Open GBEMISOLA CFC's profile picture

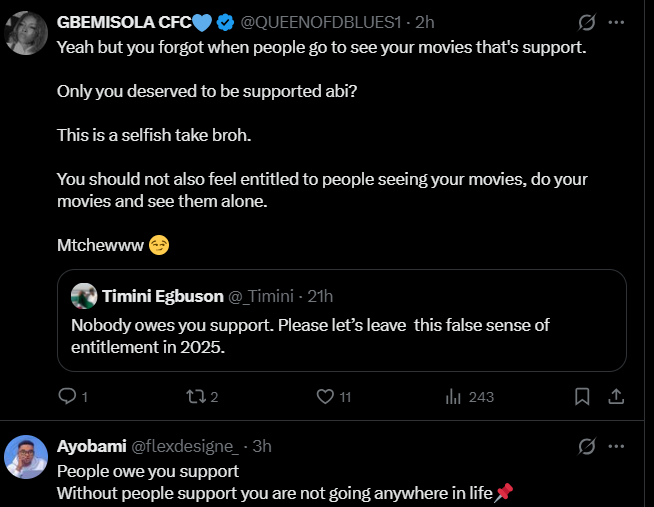pos(25,35)
